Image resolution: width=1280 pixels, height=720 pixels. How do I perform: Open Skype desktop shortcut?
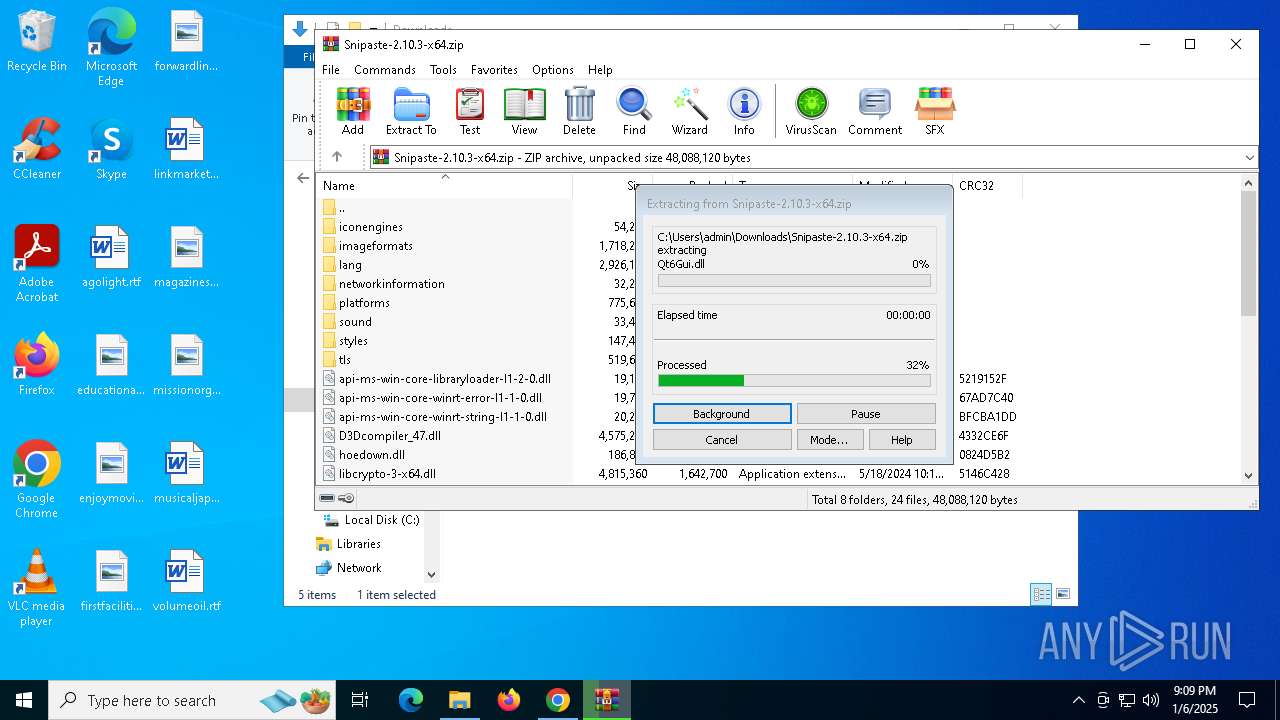111,149
